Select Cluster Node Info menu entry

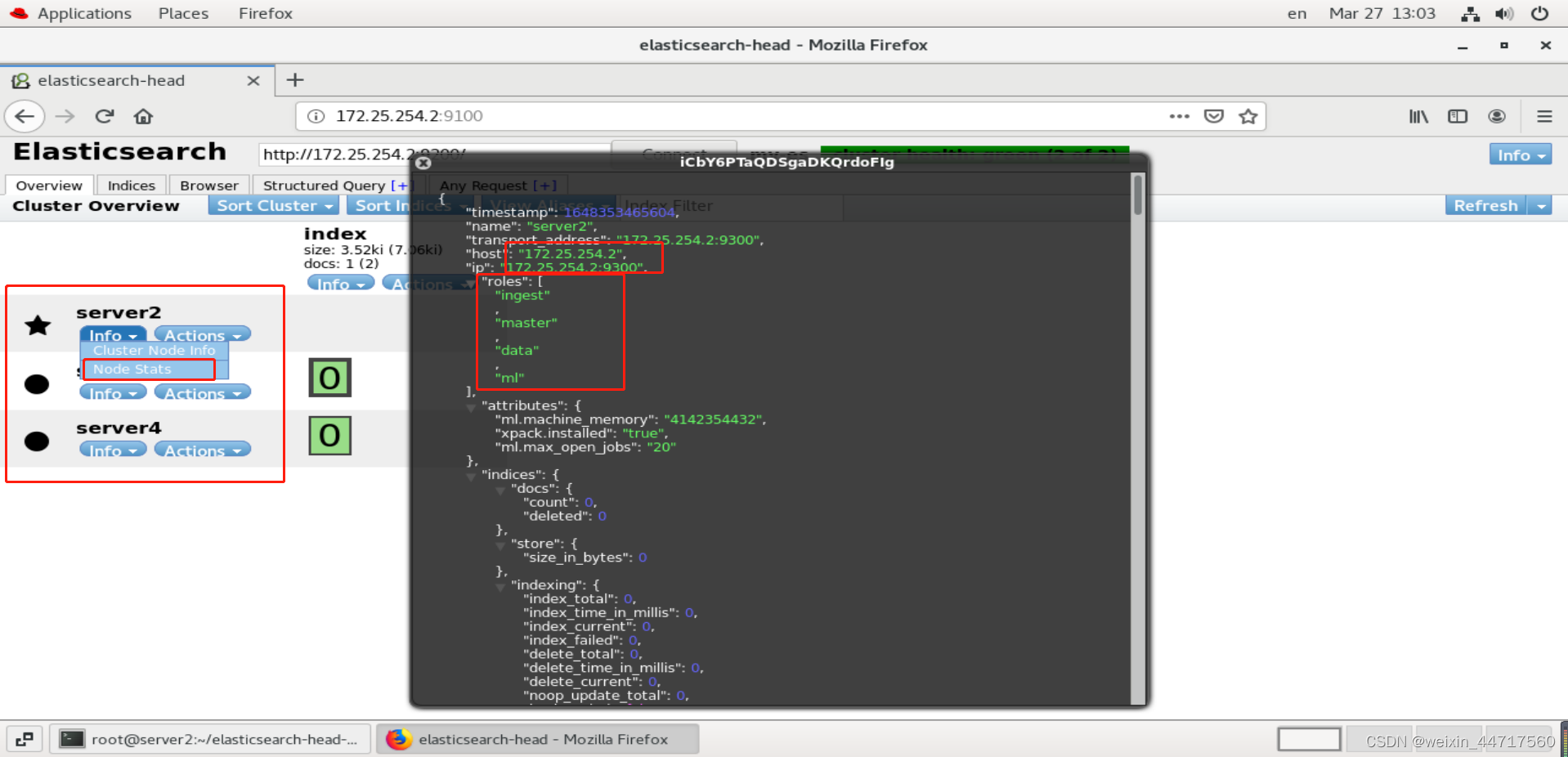click(x=154, y=350)
